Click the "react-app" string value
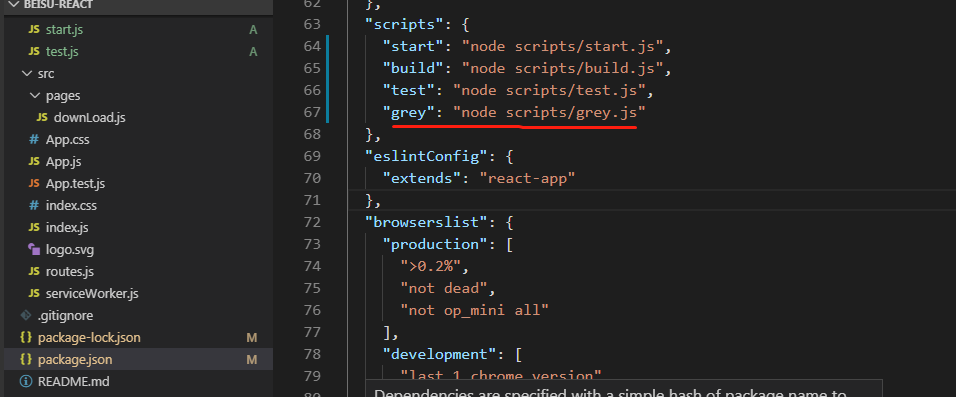 click(527, 178)
